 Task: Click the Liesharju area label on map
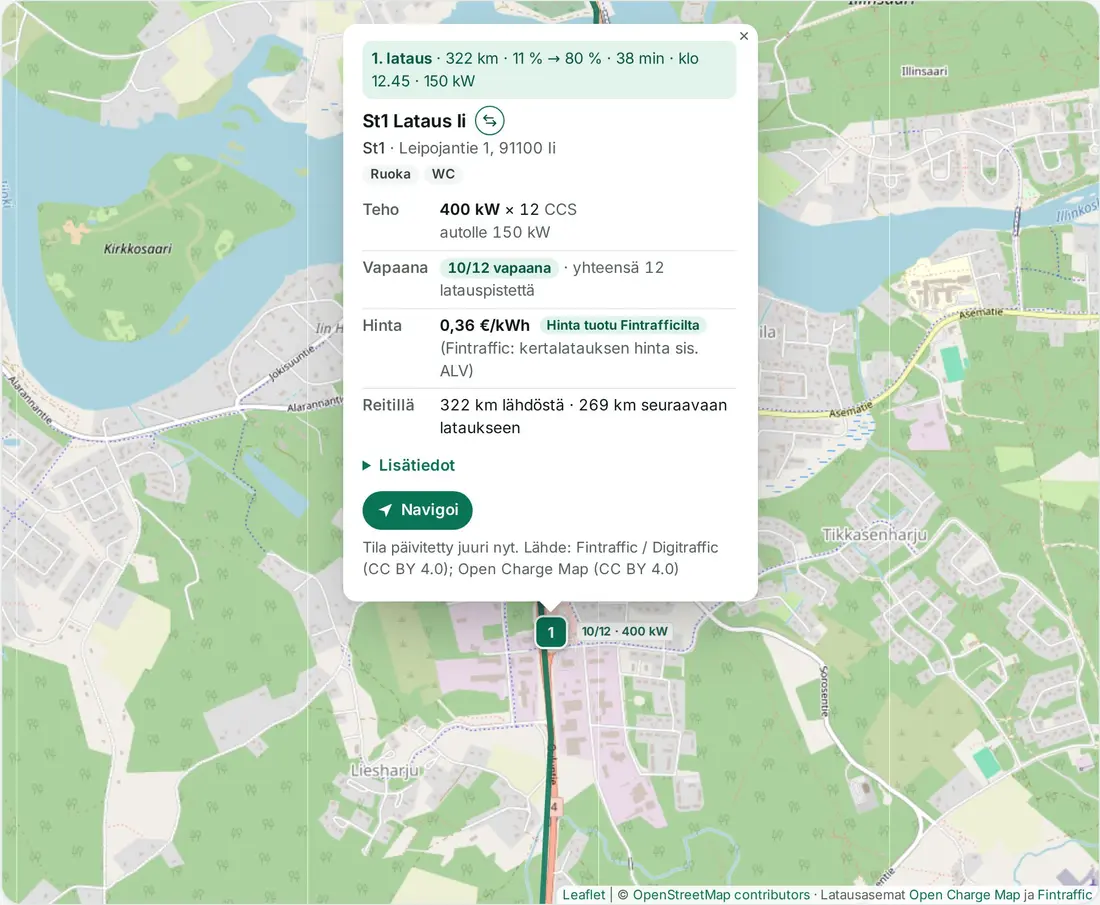click(x=384, y=770)
